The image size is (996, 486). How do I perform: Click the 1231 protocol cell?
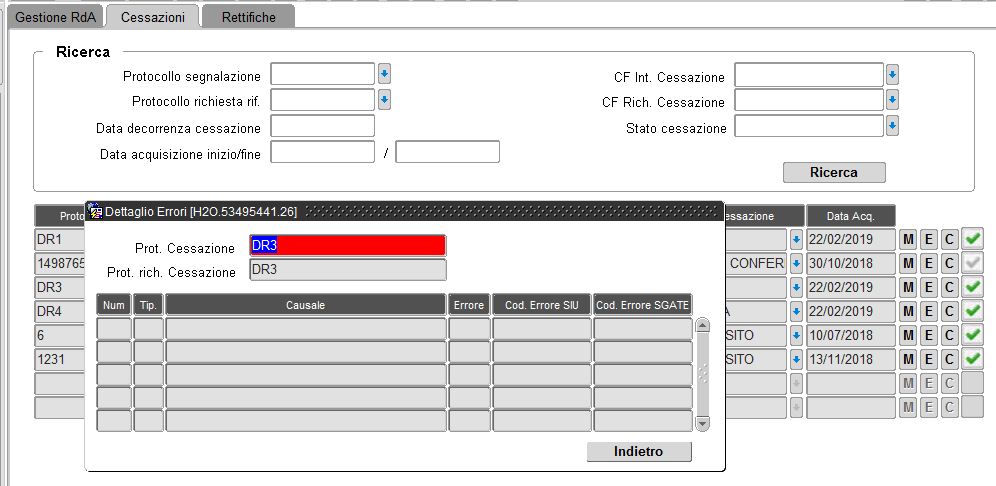click(60, 360)
